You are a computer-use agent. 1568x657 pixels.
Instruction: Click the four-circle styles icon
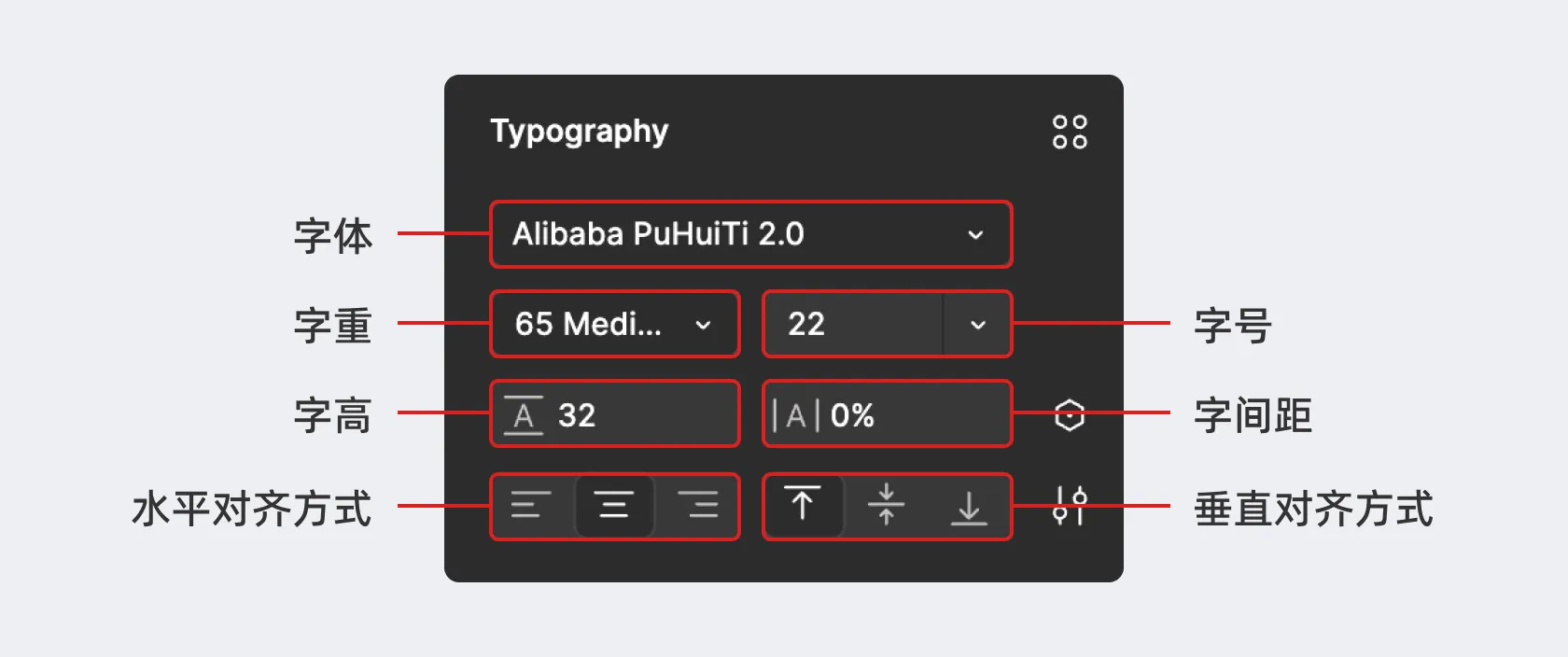(x=1070, y=132)
